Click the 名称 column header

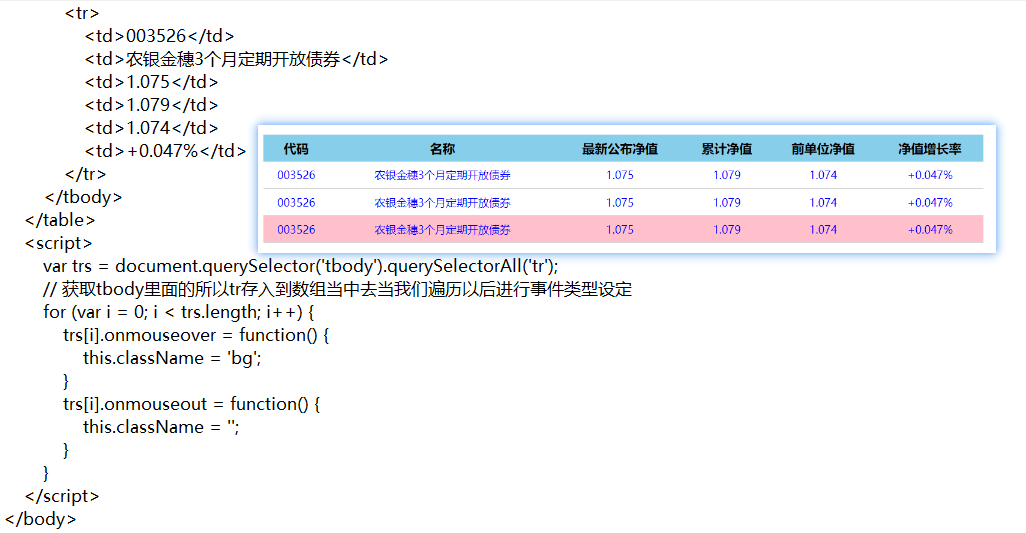(x=442, y=149)
